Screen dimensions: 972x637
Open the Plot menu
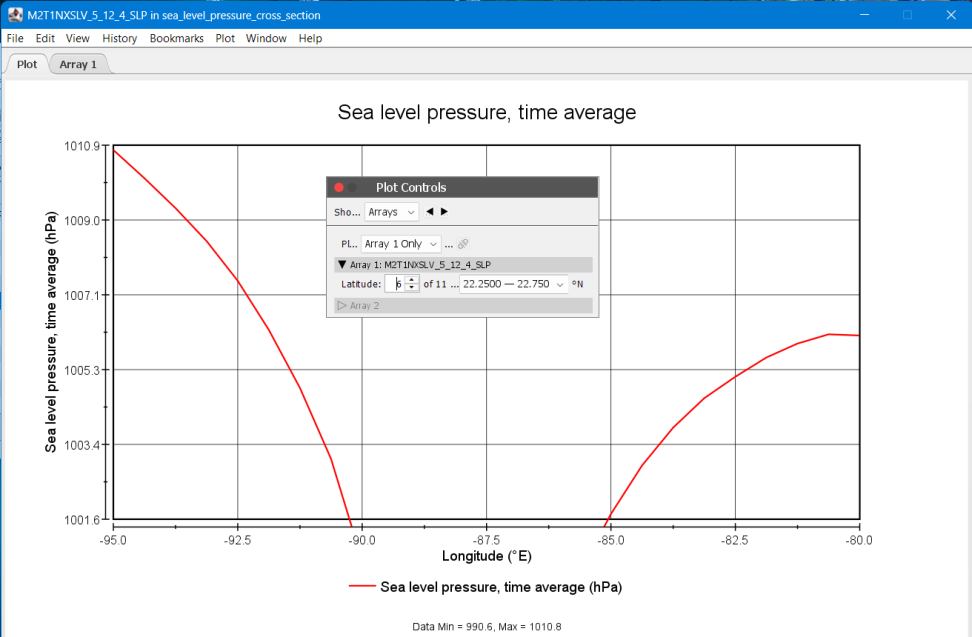coord(225,38)
